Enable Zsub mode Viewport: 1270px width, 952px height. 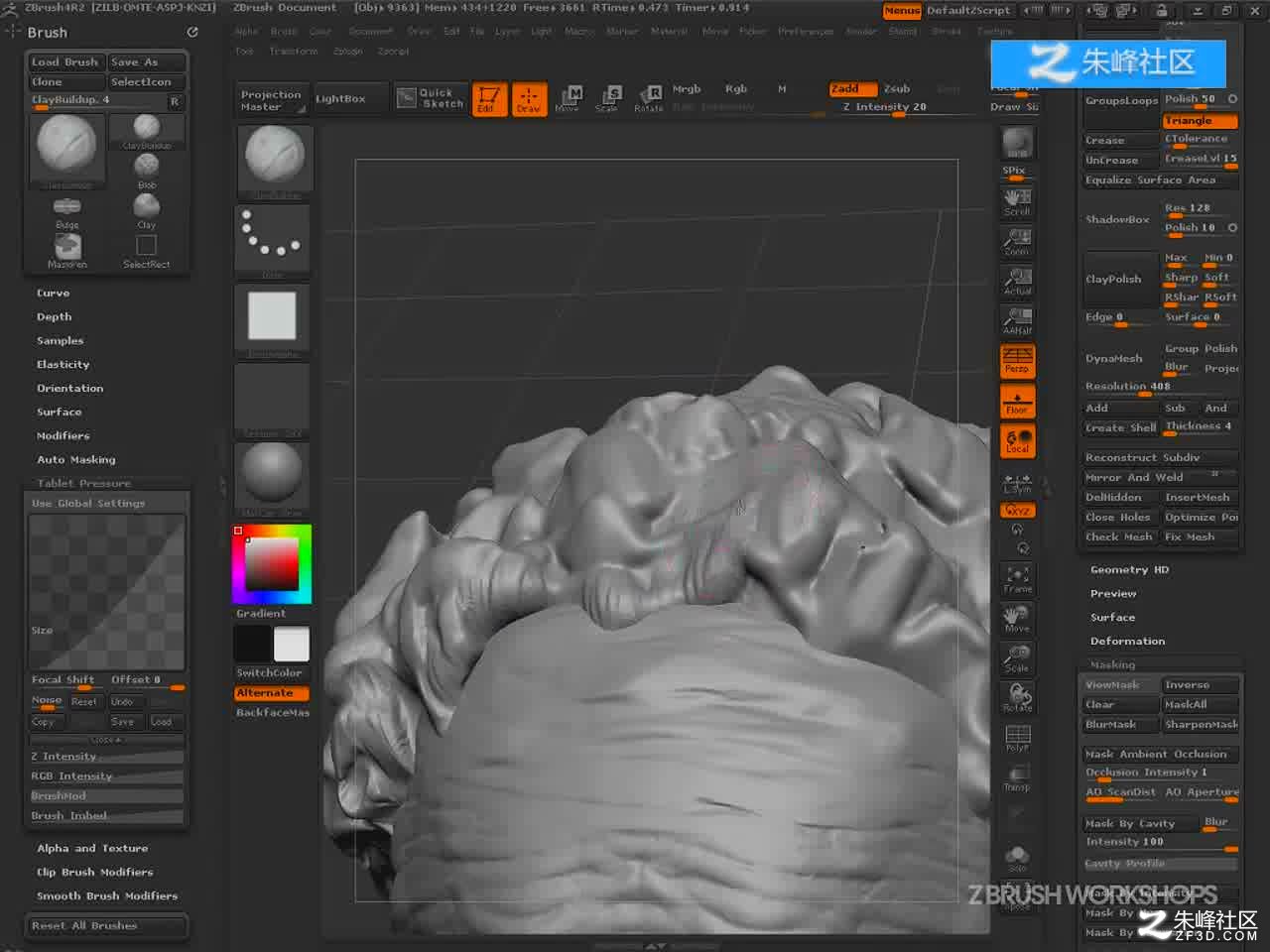click(897, 89)
